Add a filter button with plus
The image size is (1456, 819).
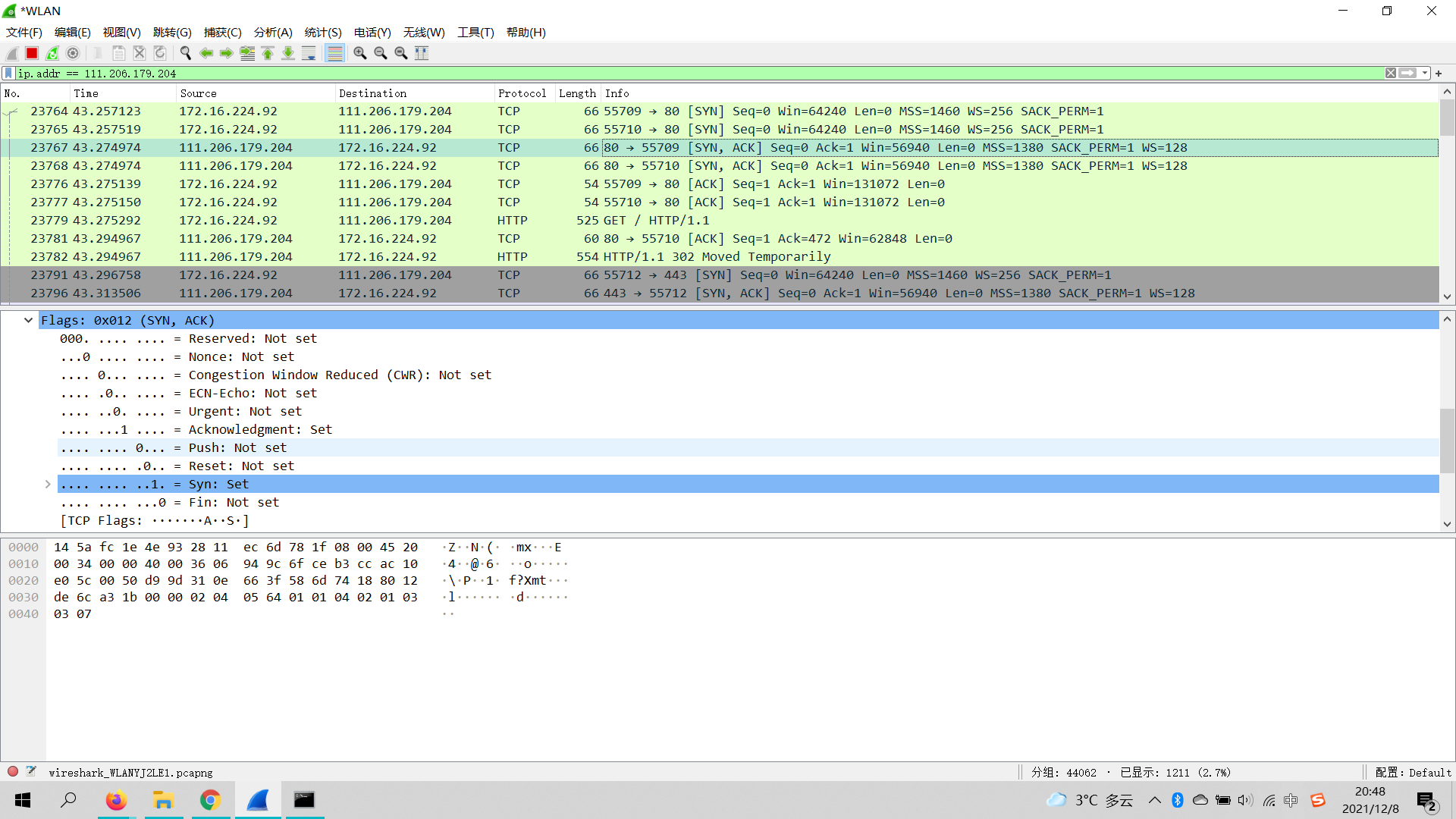click(1439, 74)
